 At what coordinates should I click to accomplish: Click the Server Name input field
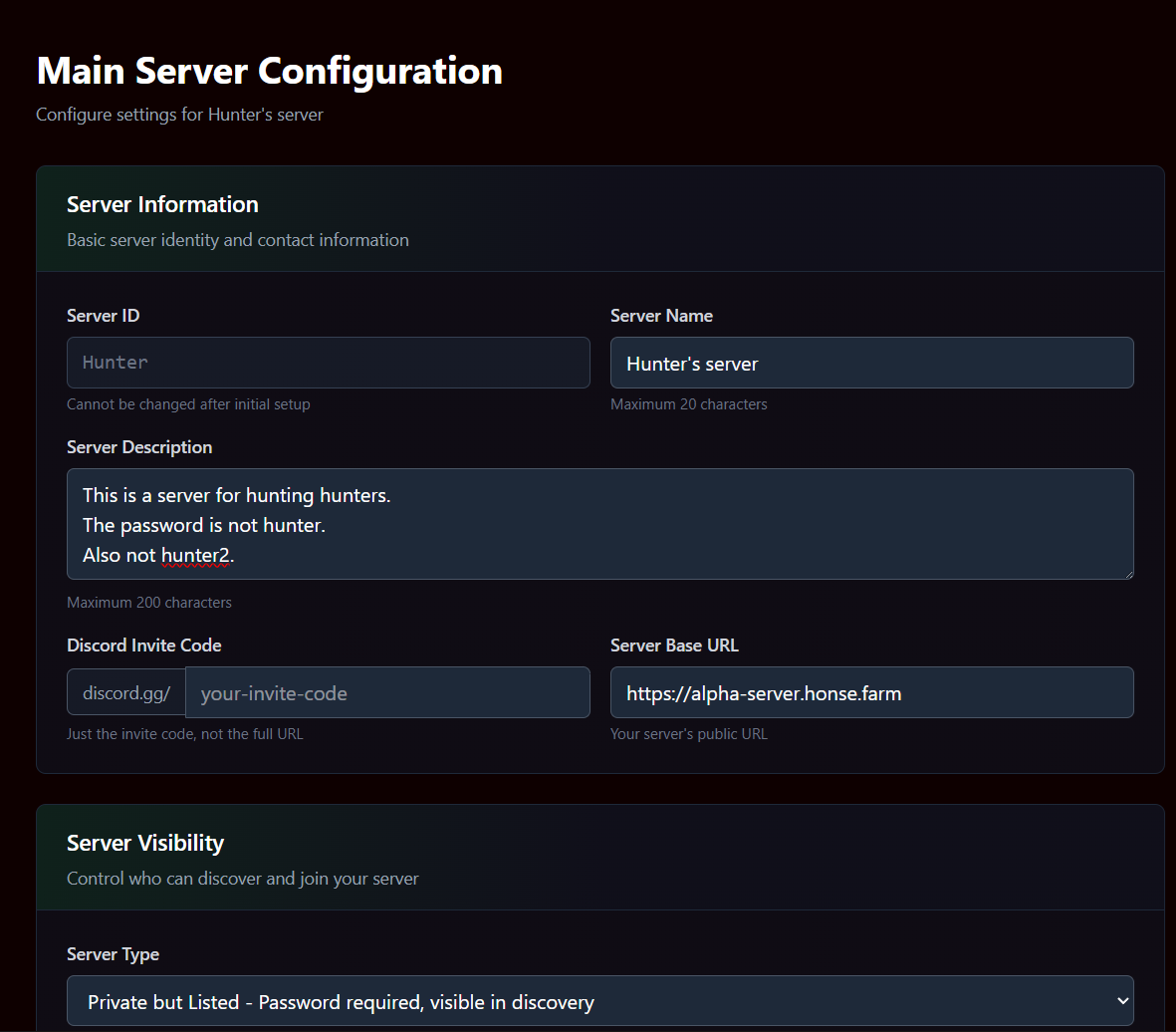[871, 362]
